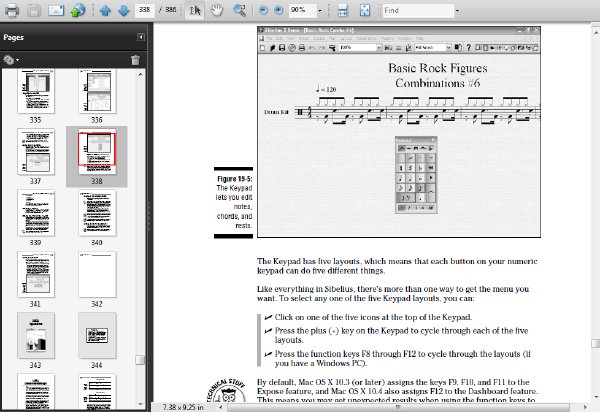Click the trash icon in Pages panel
Image resolution: width=600 pixels, height=412 pixels.
click(135, 60)
